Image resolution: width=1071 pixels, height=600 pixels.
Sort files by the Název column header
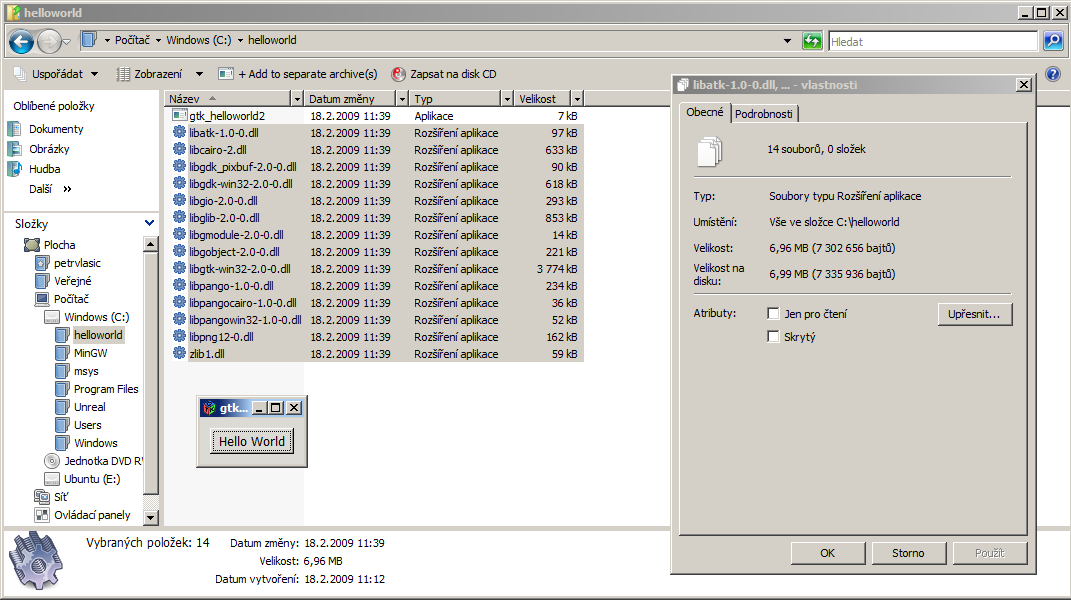tap(228, 99)
